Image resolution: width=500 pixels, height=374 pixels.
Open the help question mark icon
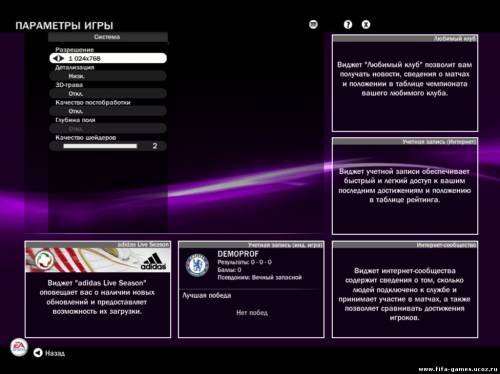click(348, 25)
